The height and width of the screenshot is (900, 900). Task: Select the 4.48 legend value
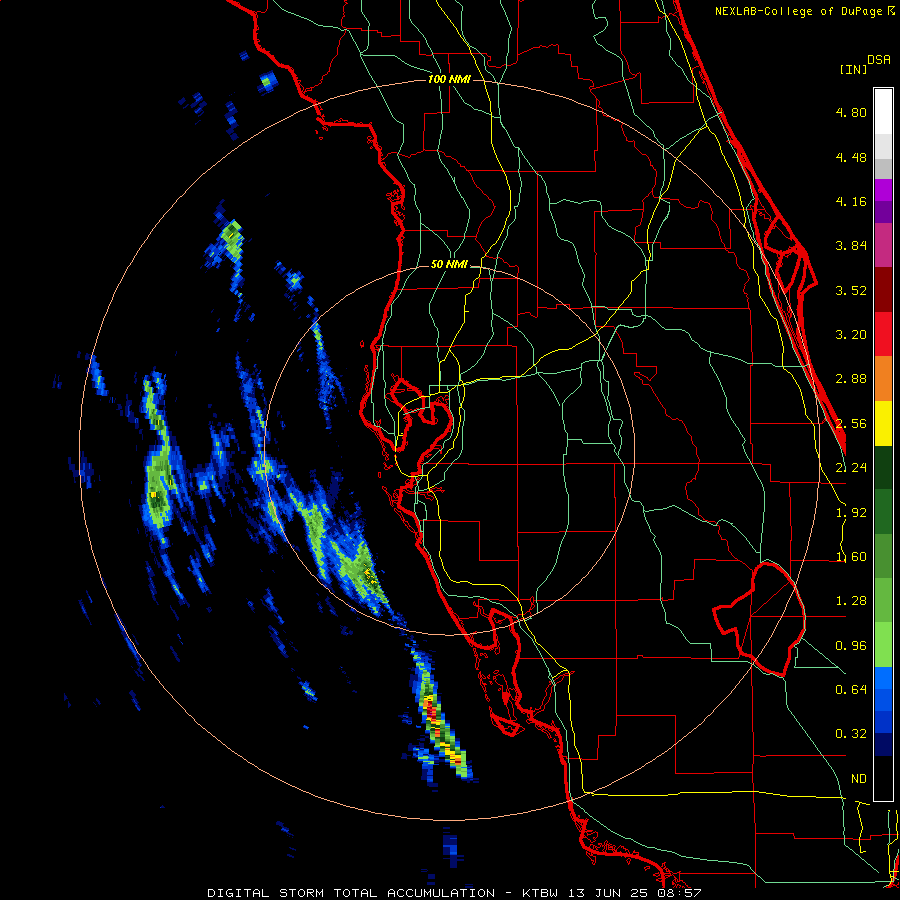(851, 157)
